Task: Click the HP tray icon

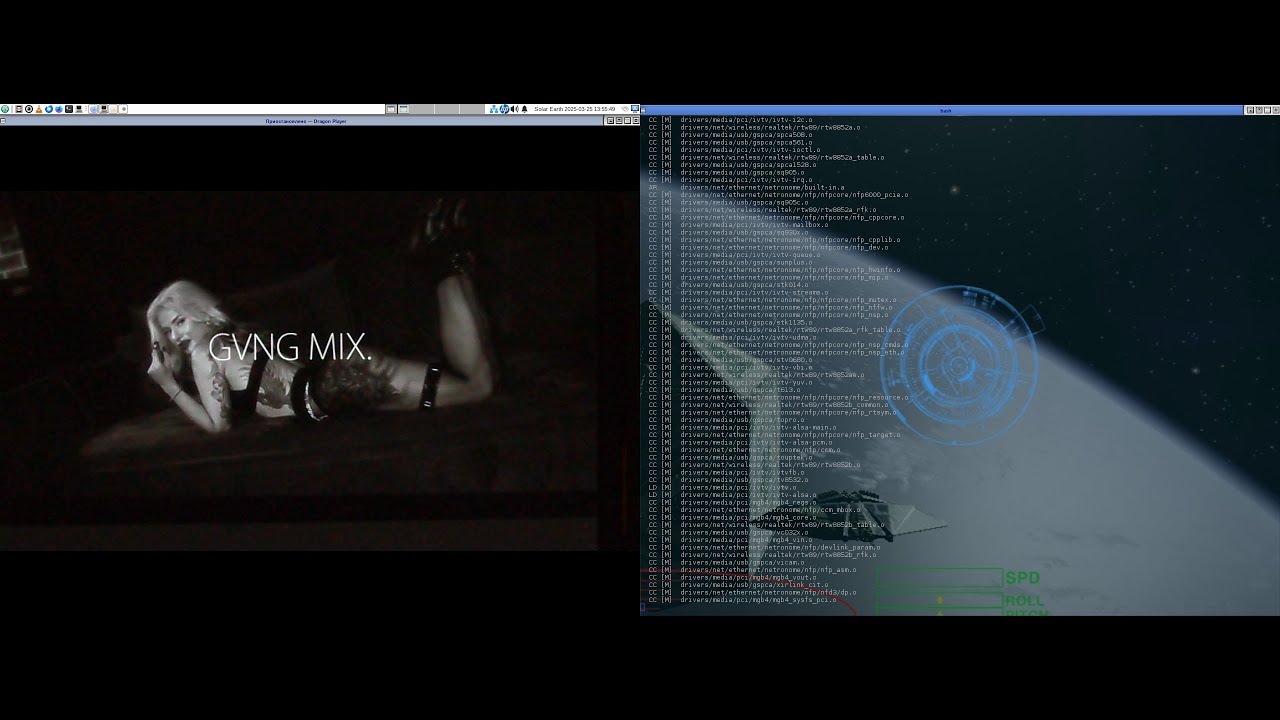Action: 504,109
